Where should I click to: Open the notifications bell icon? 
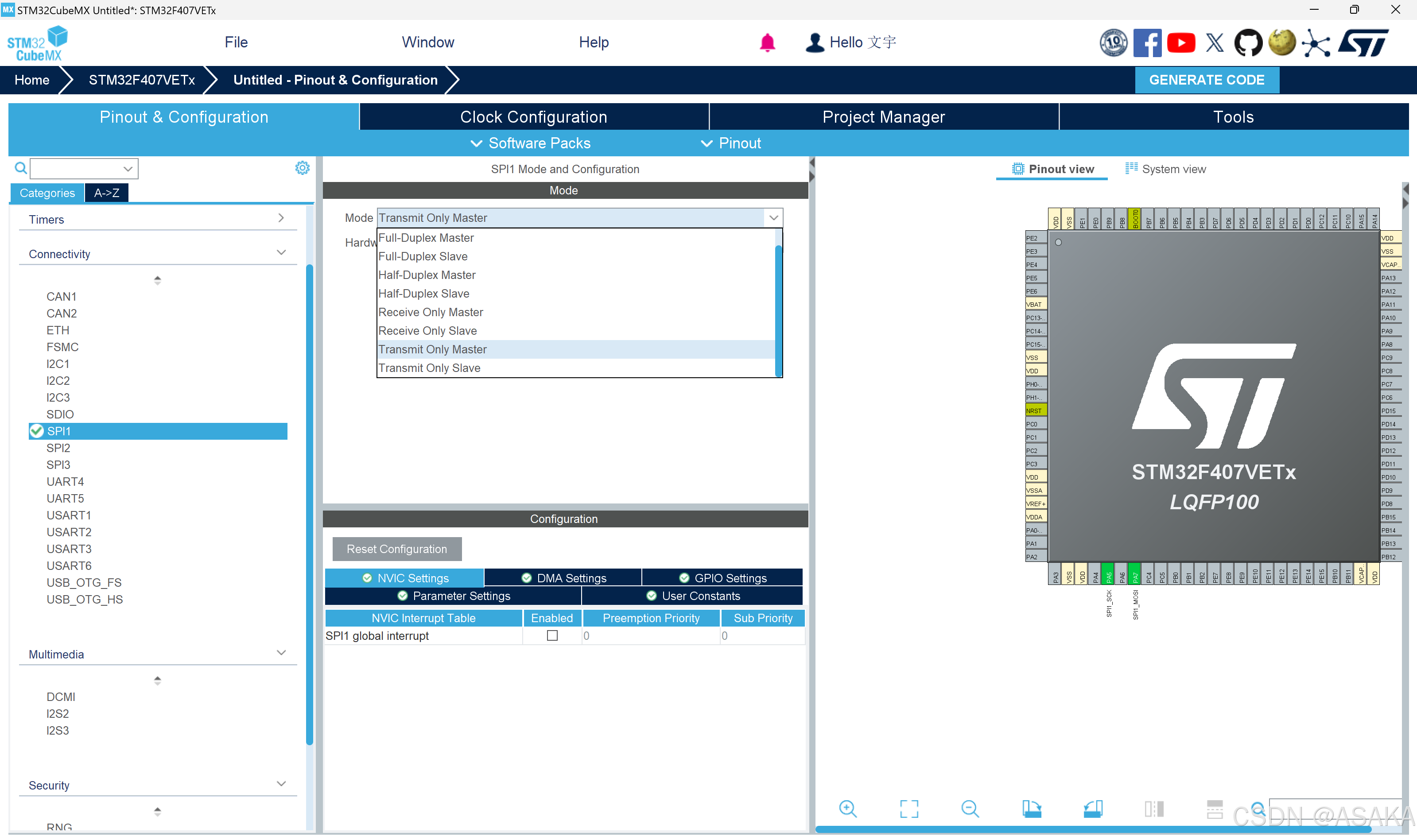tap(767, 43)
